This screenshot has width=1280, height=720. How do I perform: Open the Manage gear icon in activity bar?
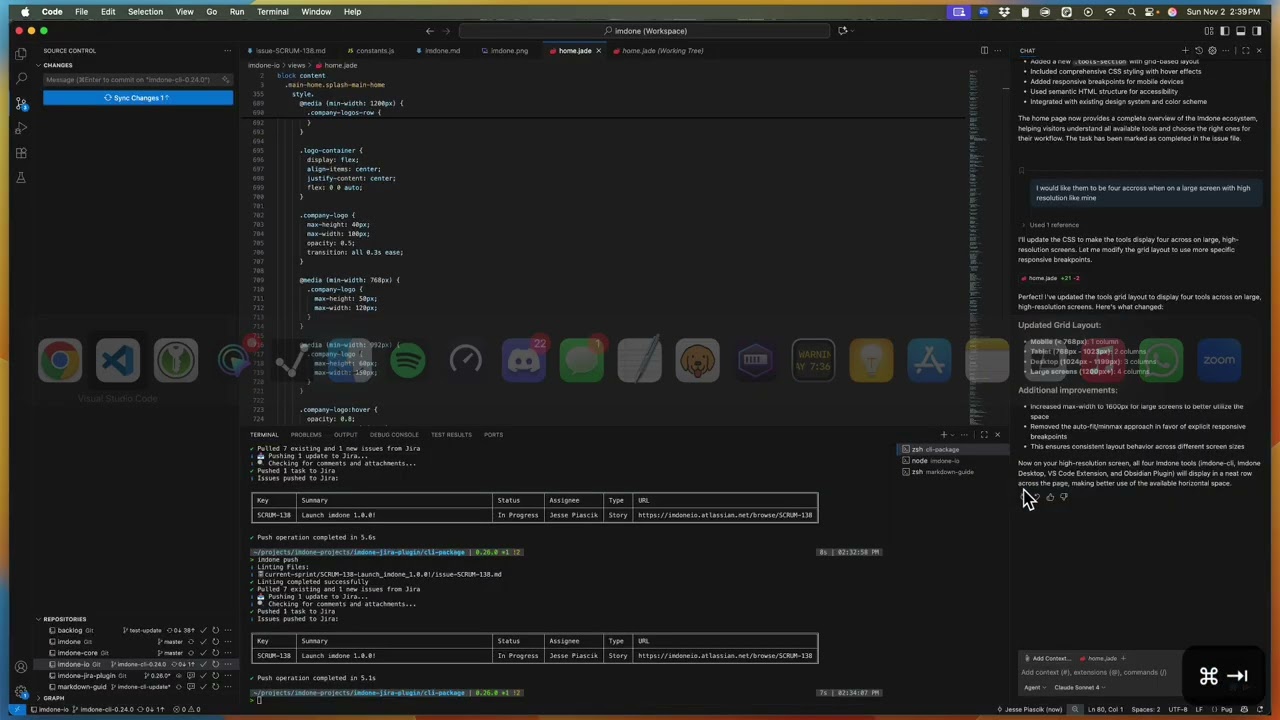pyautogui.click(x=21, y=691)
